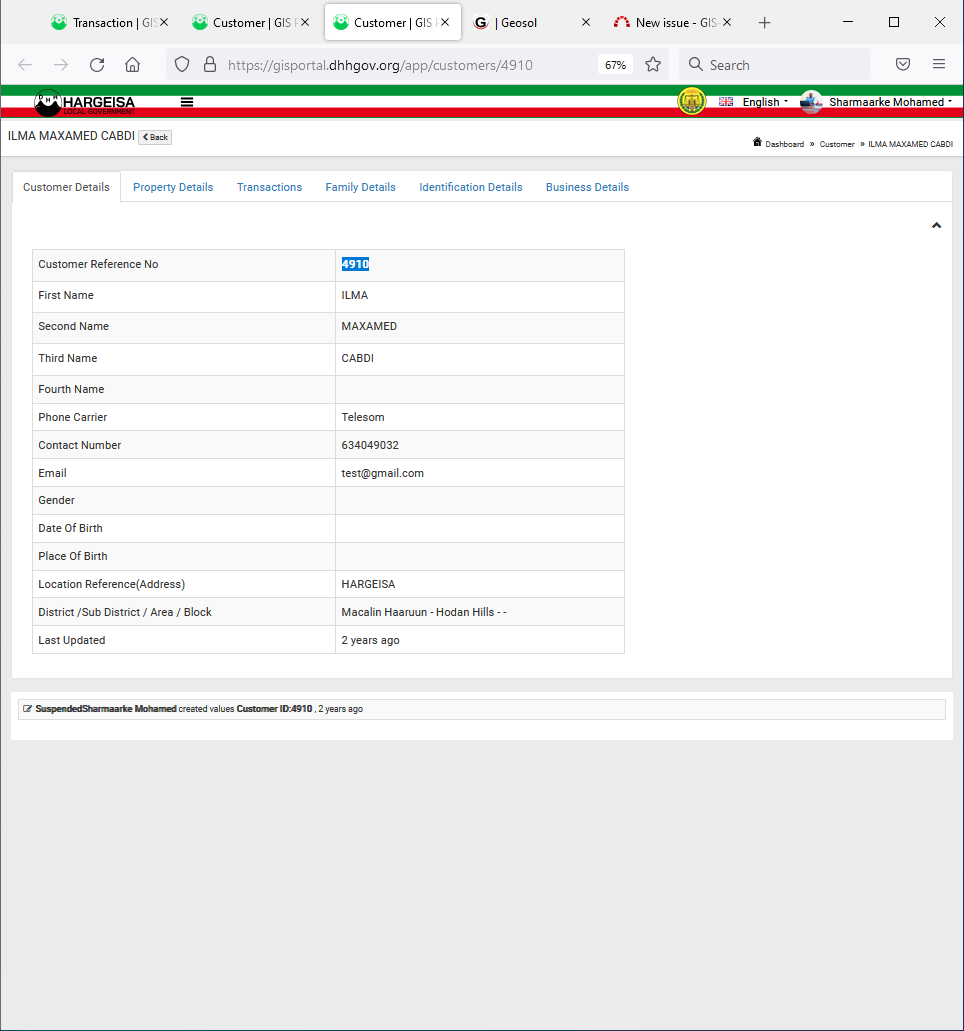Open the Business Details tab
Viewport: 964px width, 1031px height.
click(x=587, y=187)
